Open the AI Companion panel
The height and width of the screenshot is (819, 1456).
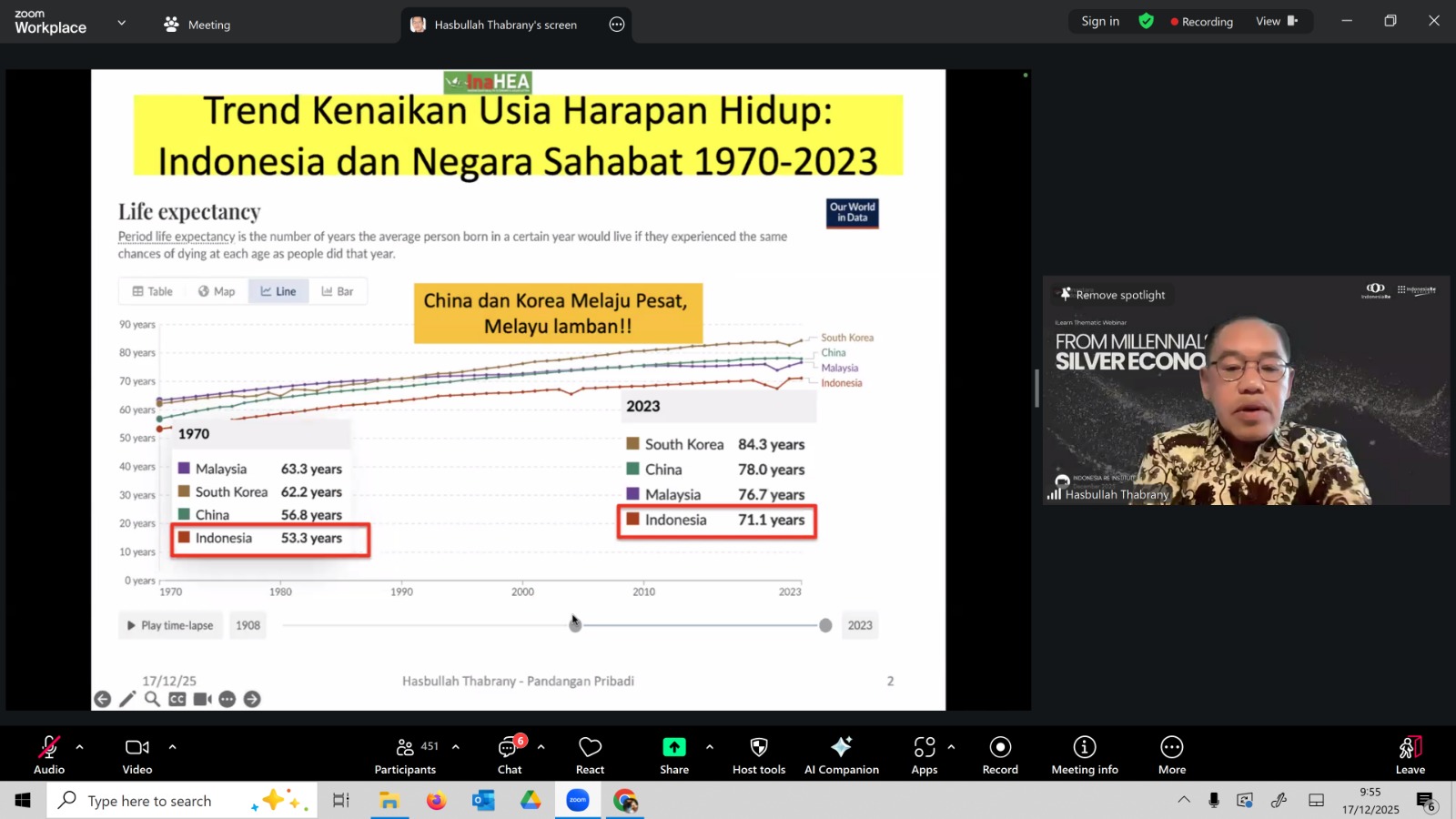pos(841,754)
